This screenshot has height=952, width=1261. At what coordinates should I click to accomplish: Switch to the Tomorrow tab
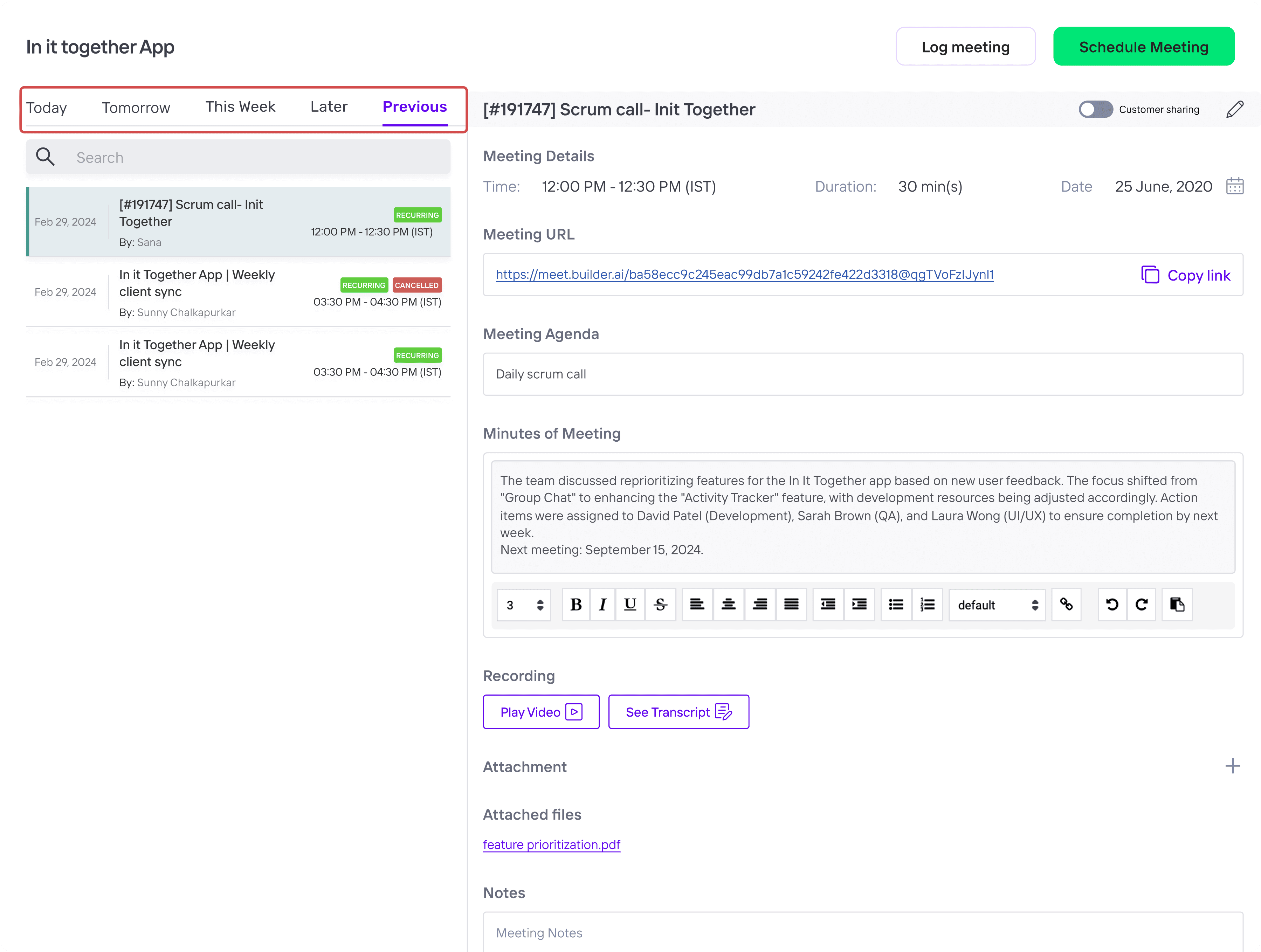(136, 108)
